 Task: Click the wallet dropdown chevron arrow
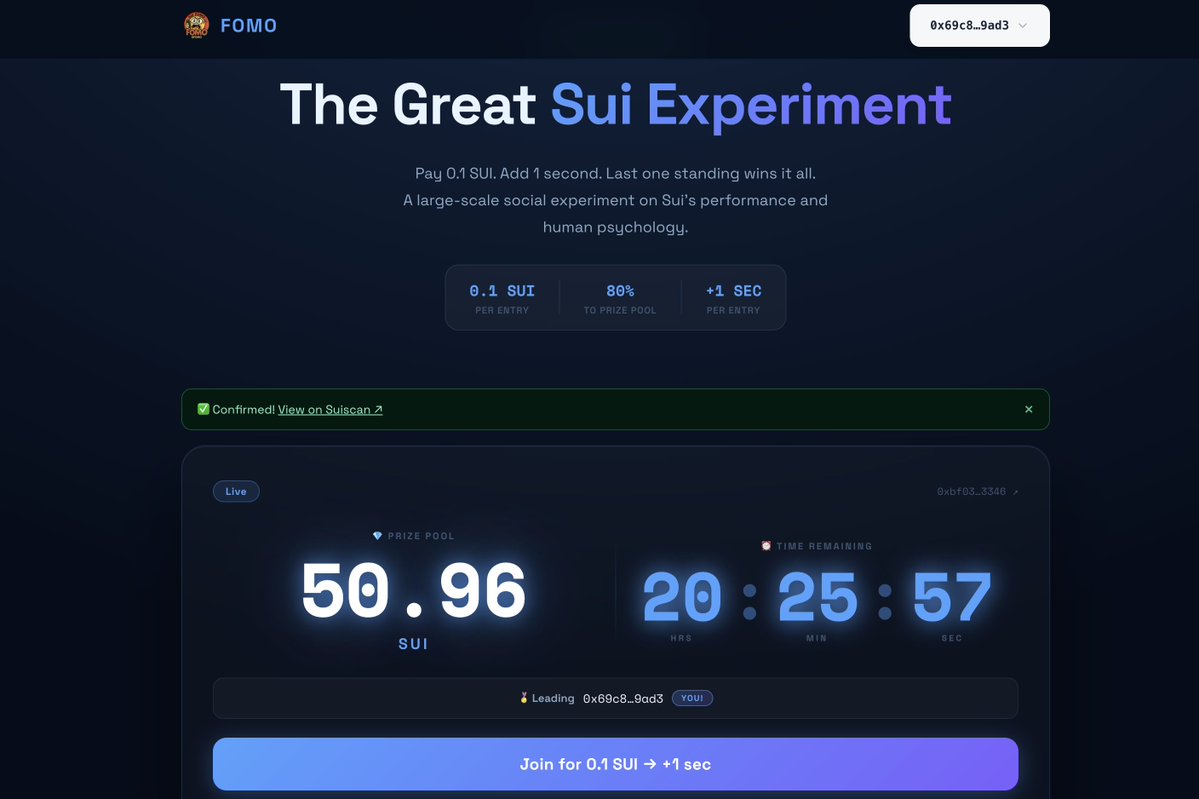1022,25
